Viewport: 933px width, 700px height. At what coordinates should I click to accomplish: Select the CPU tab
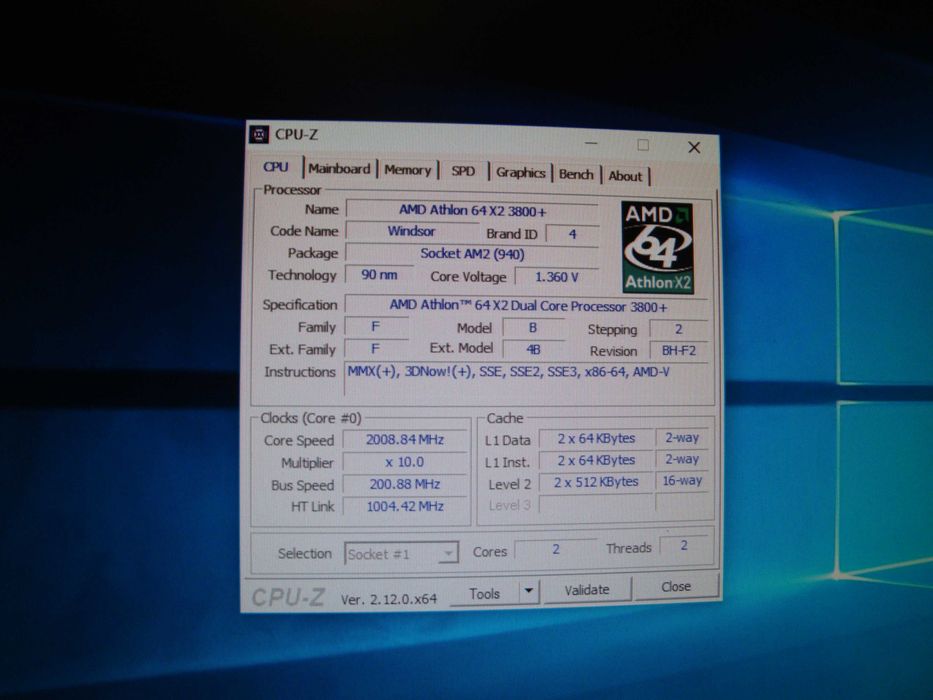coord(275,167)
